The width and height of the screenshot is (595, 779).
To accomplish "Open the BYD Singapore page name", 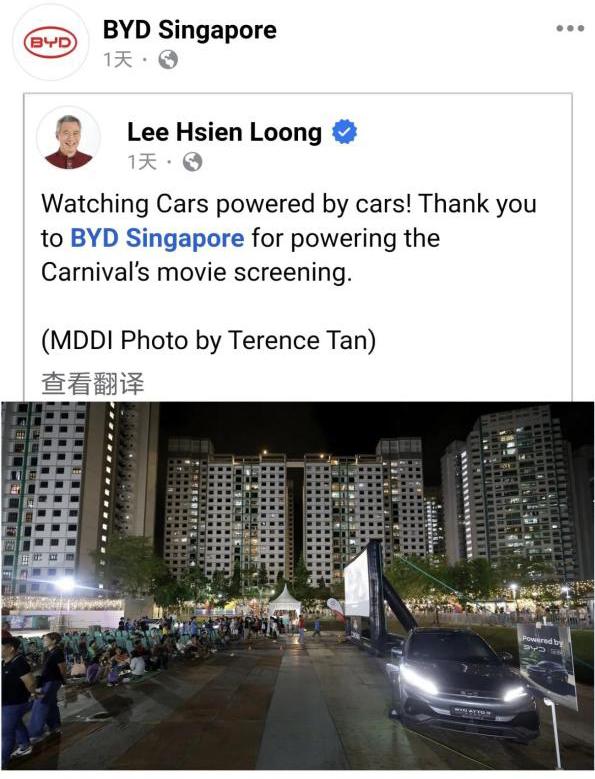I will click(x=190, y=30).
